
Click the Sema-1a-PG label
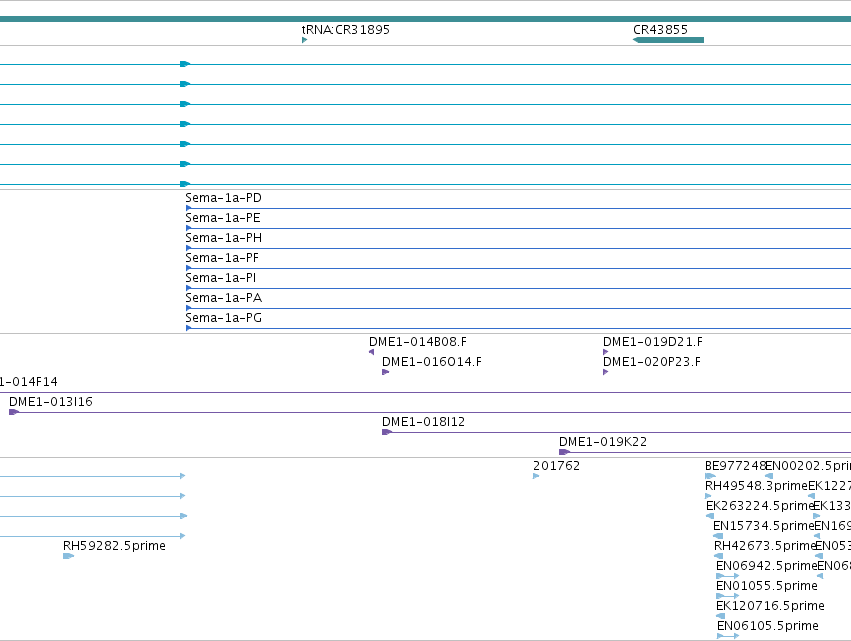click(223, 318)
